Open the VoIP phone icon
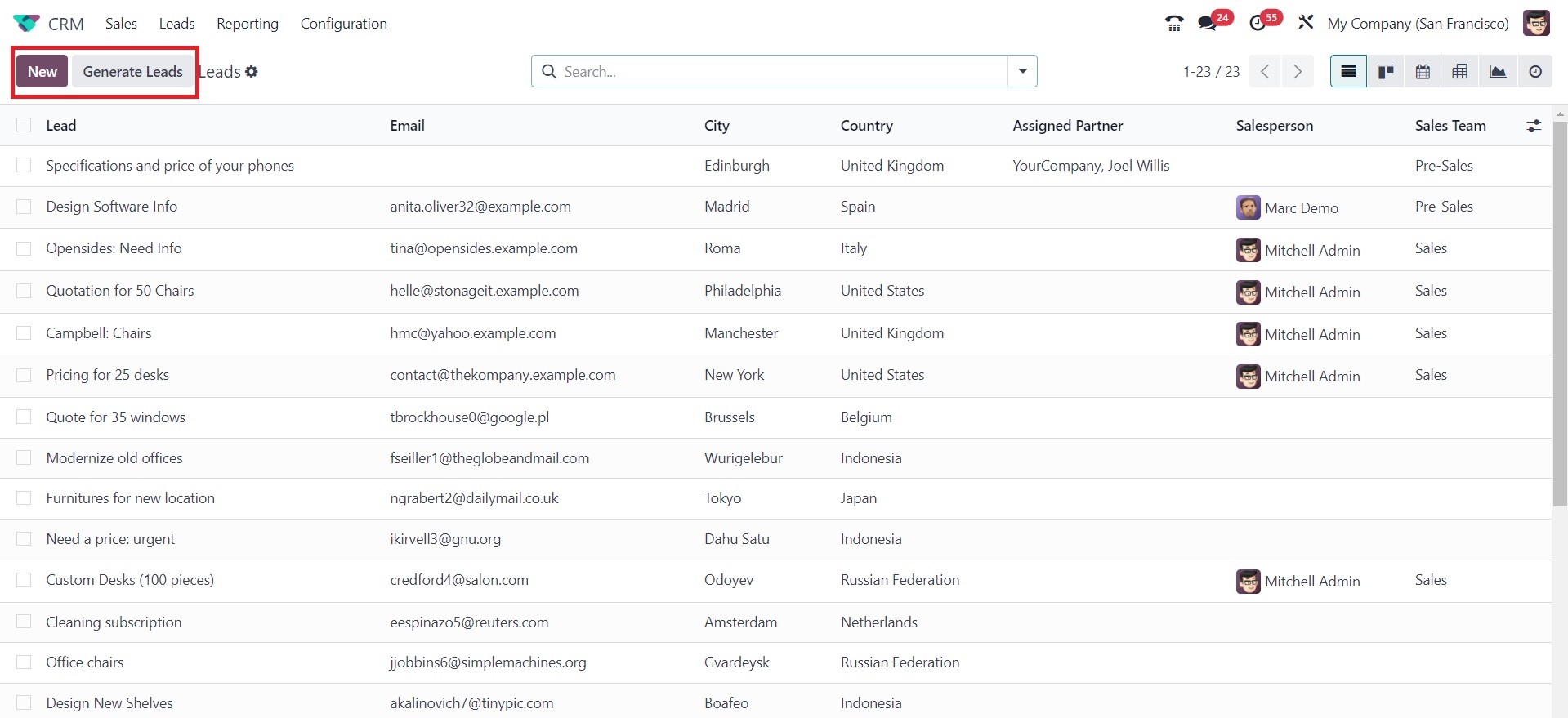Screen dimensions: 1568x718 [x=1174, y=24]
